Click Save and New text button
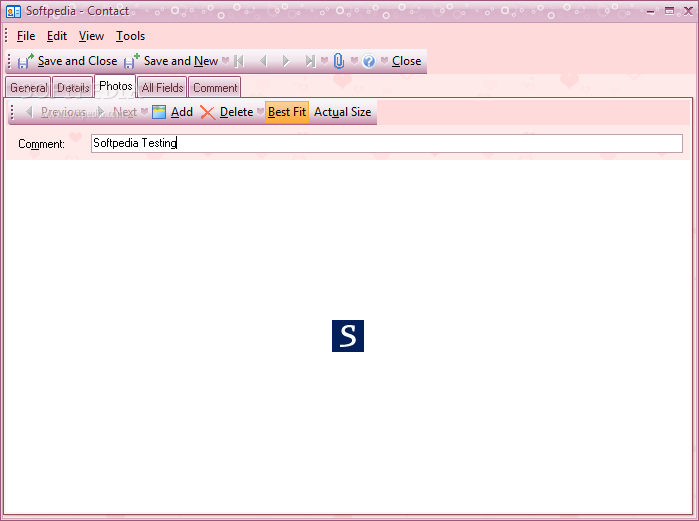 click(x=181, y=61)
